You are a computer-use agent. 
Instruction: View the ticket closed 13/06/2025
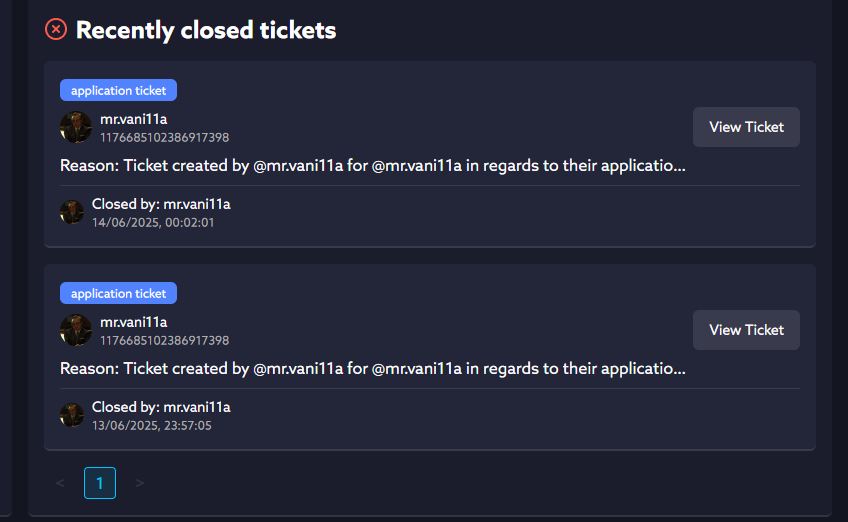pos(746,330)
